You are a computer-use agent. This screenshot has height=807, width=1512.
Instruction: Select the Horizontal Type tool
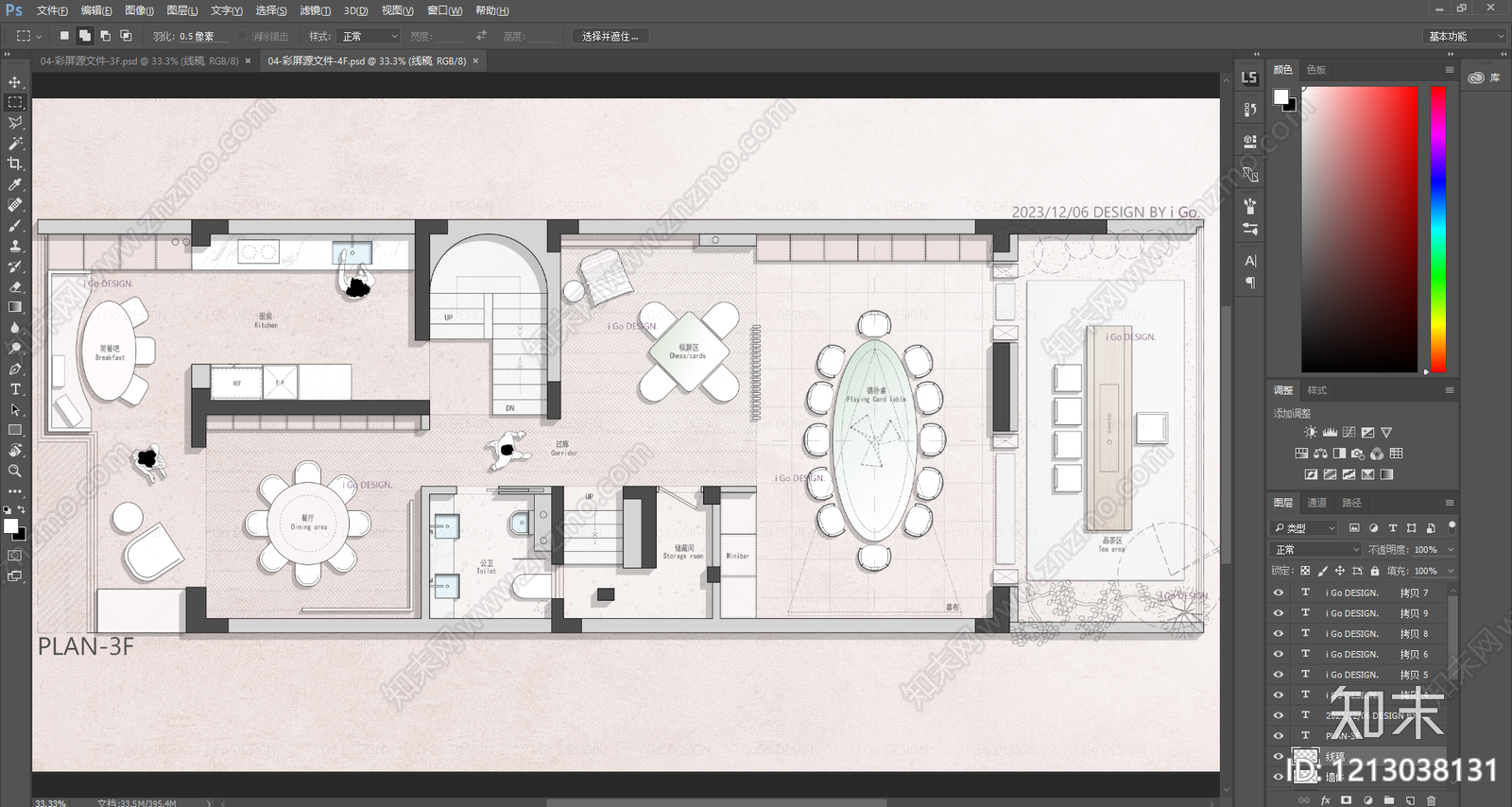click(x=15, y=389)
